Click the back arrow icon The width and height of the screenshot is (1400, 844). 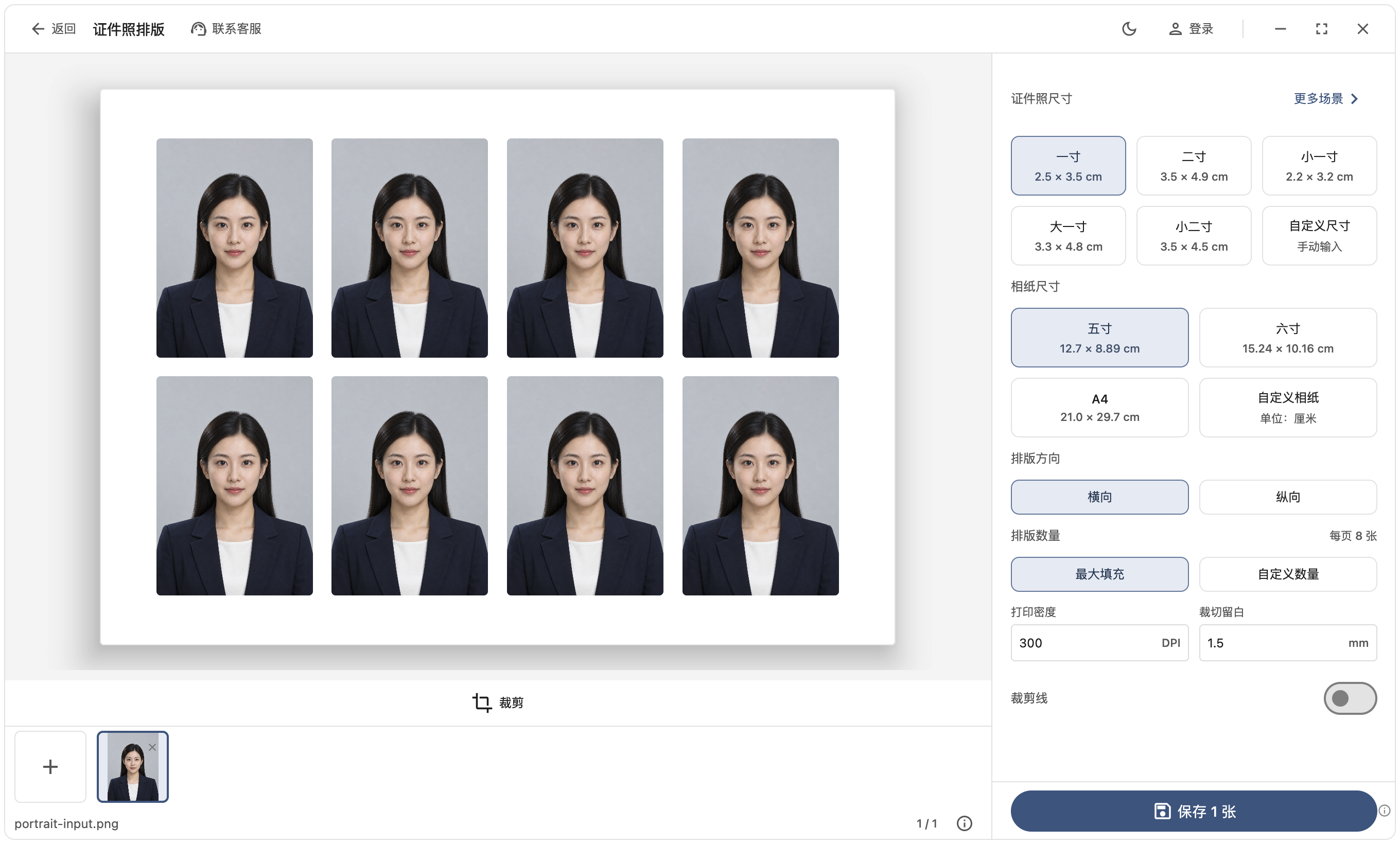pos(38,29)
